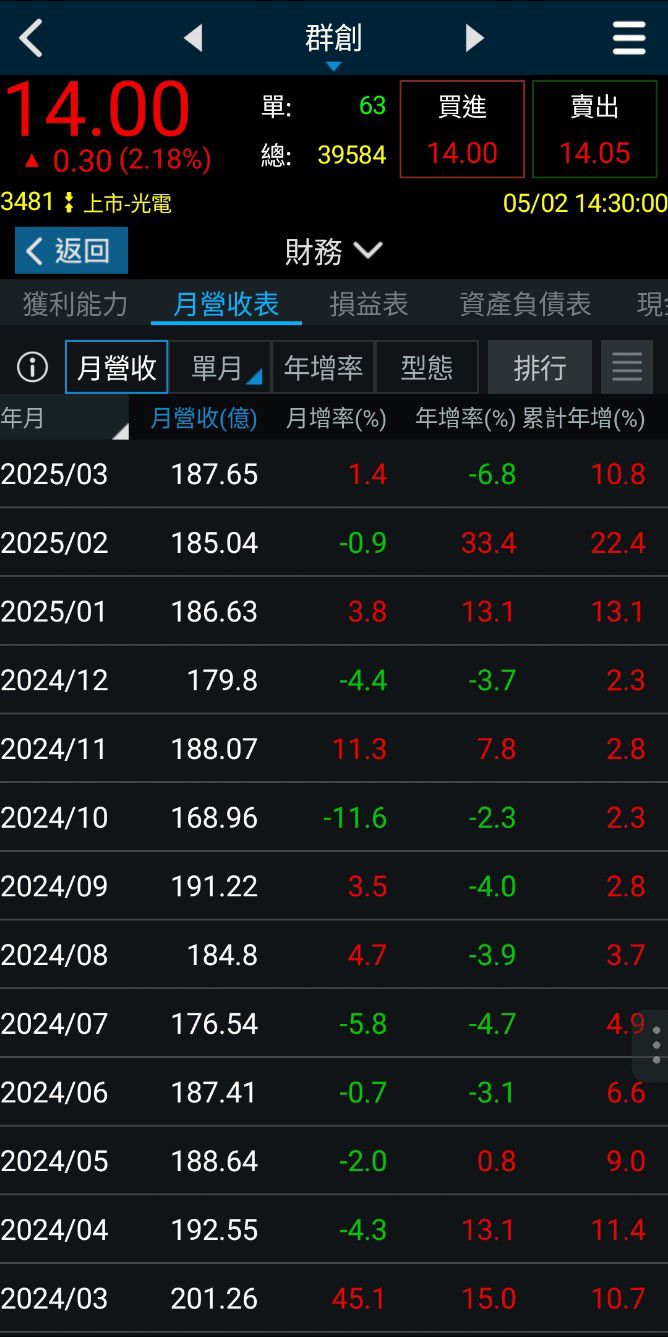Viewport: 668px width, 1337px height.
Task: Click the 月營收(億) column header
Action: (x=203, y=418)
